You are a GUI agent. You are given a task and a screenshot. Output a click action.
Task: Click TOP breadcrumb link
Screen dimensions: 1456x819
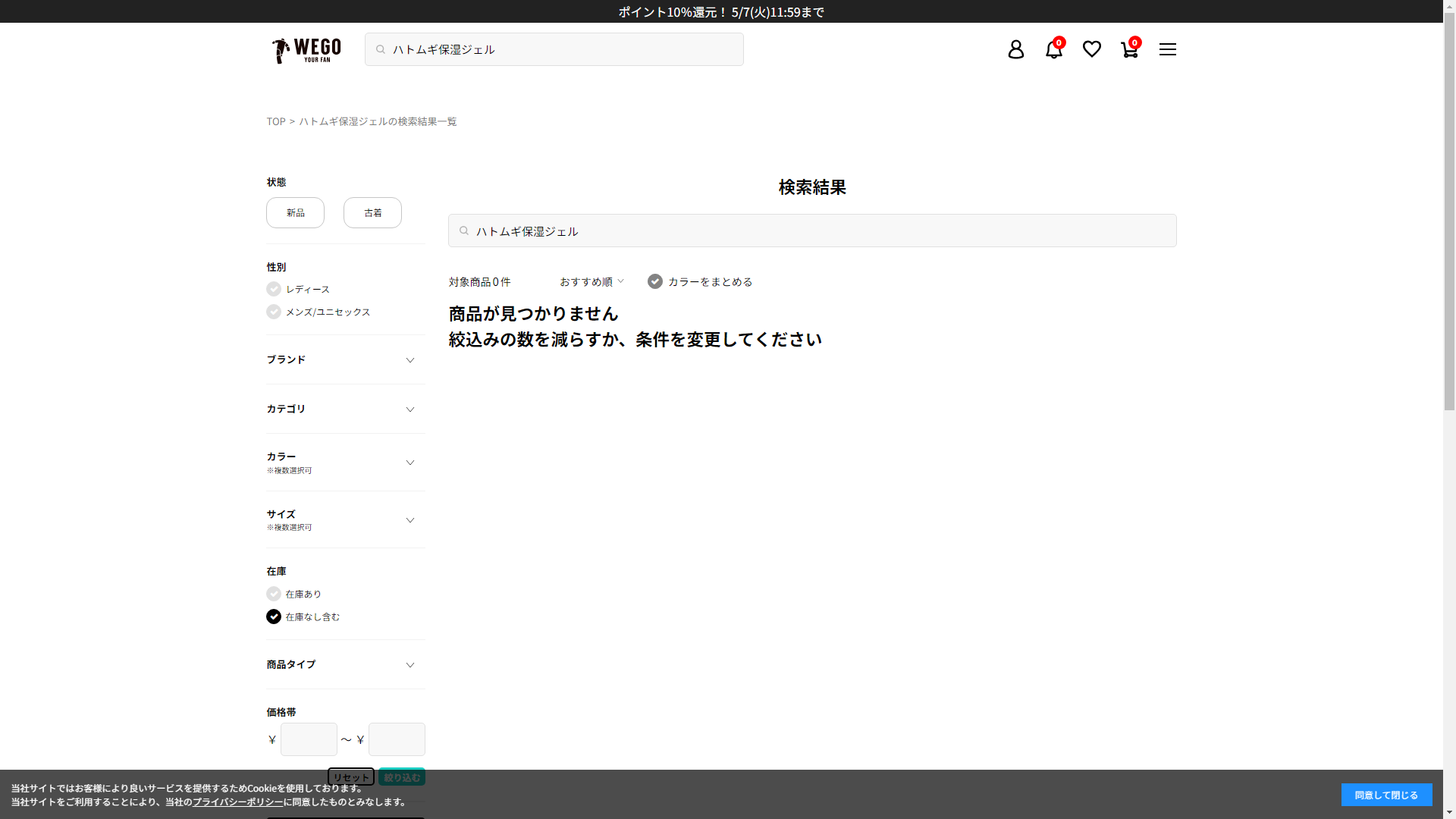click(275, 121)
